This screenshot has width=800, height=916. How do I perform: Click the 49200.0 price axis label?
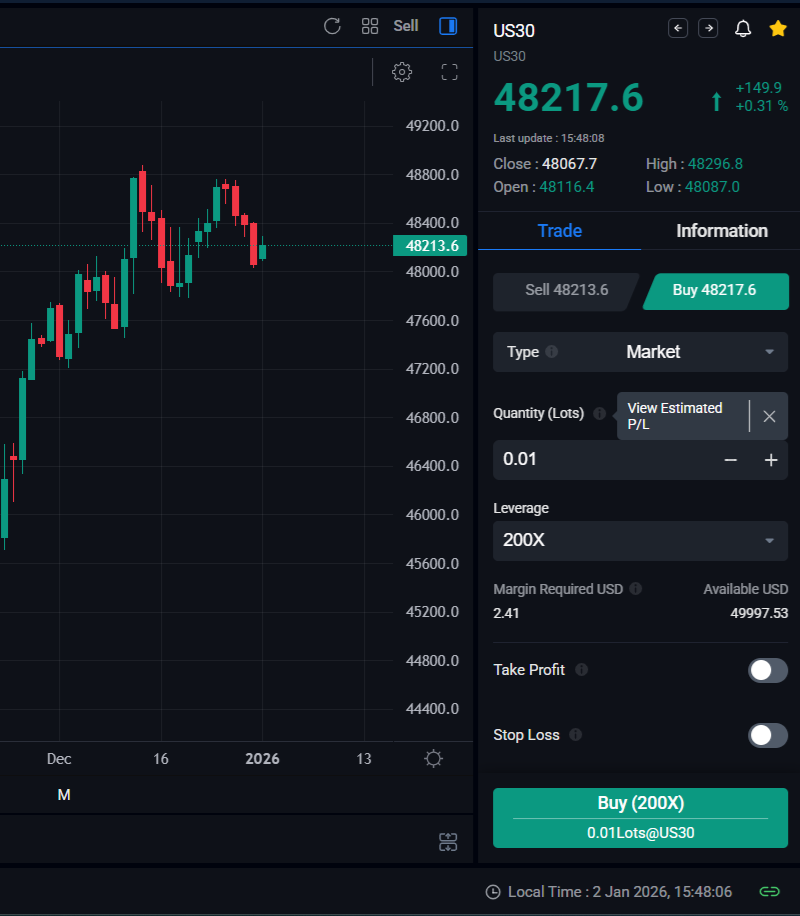click(x=432, y=126)
